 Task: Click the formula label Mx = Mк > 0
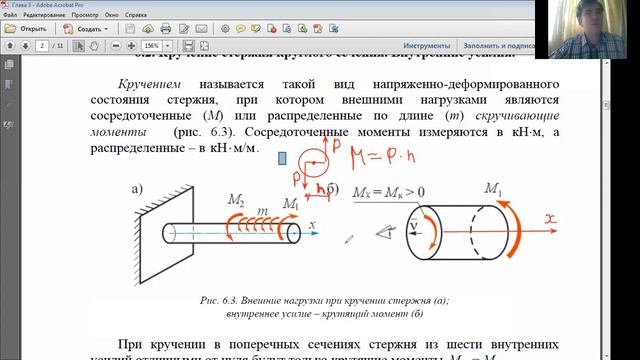[x=389, y=192]
